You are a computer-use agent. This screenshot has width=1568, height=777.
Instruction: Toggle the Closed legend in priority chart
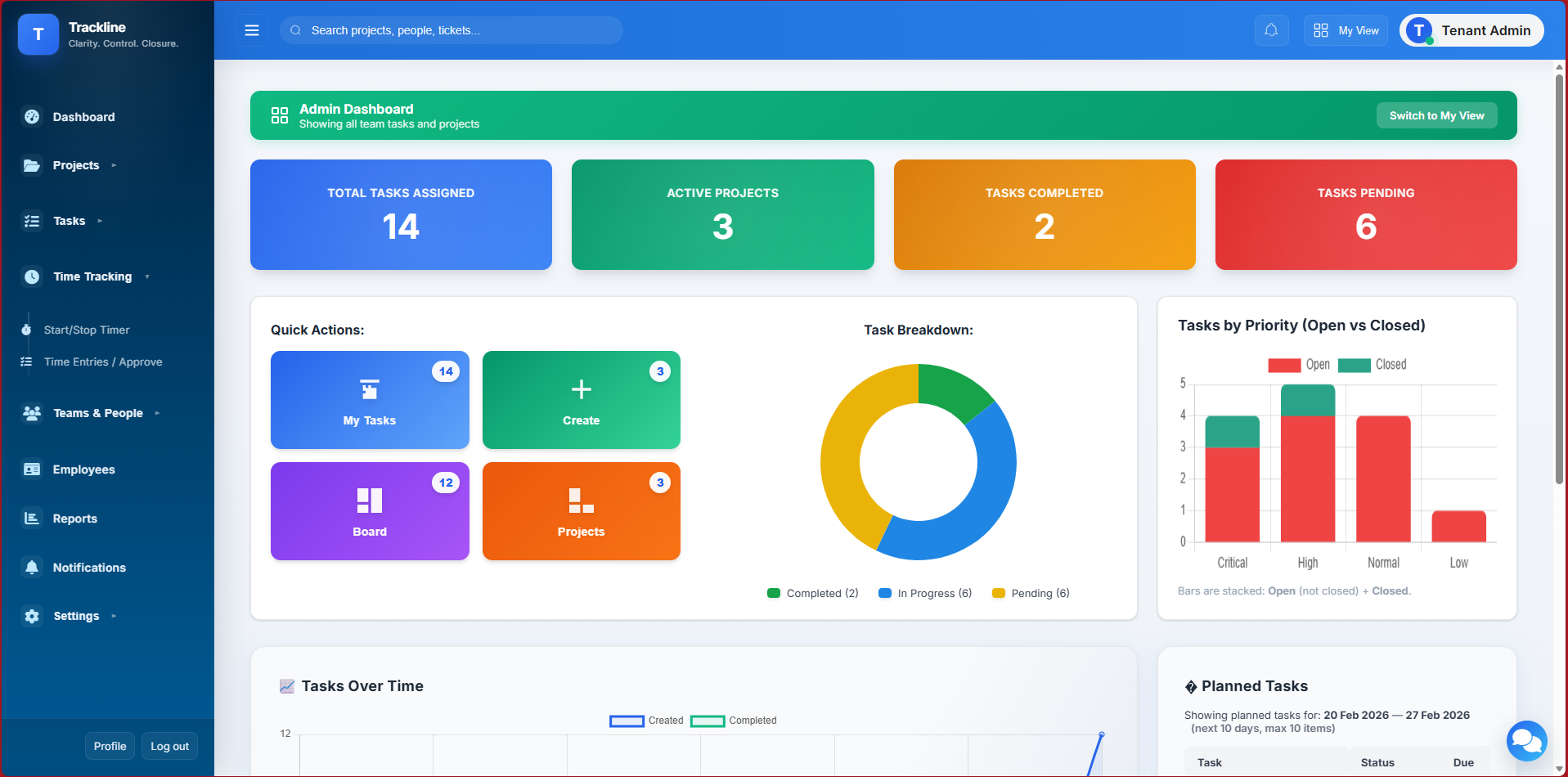coord(1373,365)
